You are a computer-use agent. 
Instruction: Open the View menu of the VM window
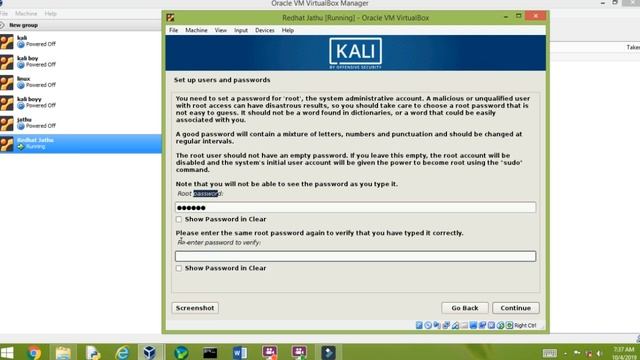click(221, 30)
